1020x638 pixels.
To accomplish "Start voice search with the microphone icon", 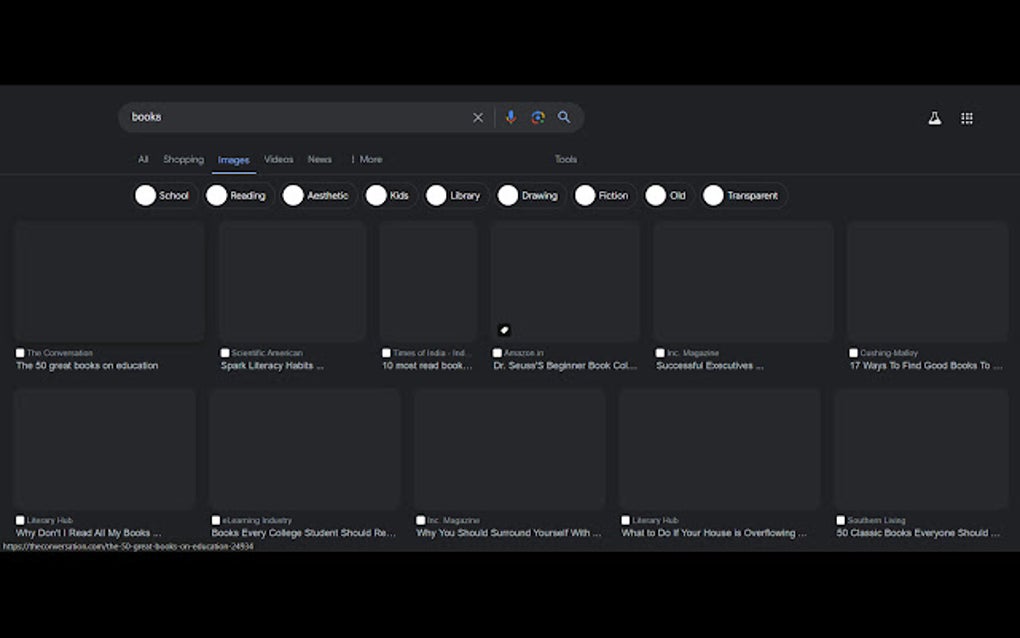I will (511, 117).
